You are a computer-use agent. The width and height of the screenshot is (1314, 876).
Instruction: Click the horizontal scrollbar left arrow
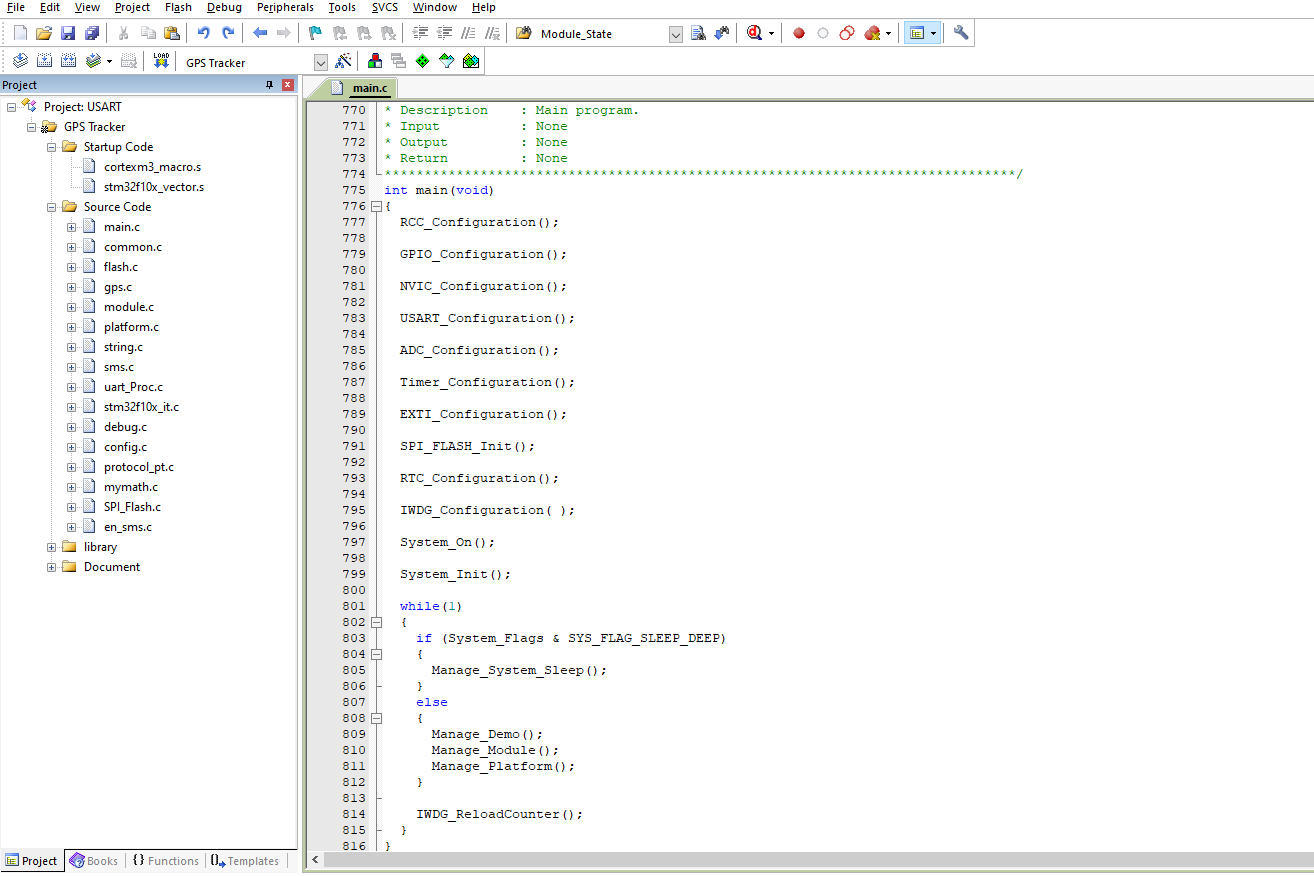coord(316,860)
